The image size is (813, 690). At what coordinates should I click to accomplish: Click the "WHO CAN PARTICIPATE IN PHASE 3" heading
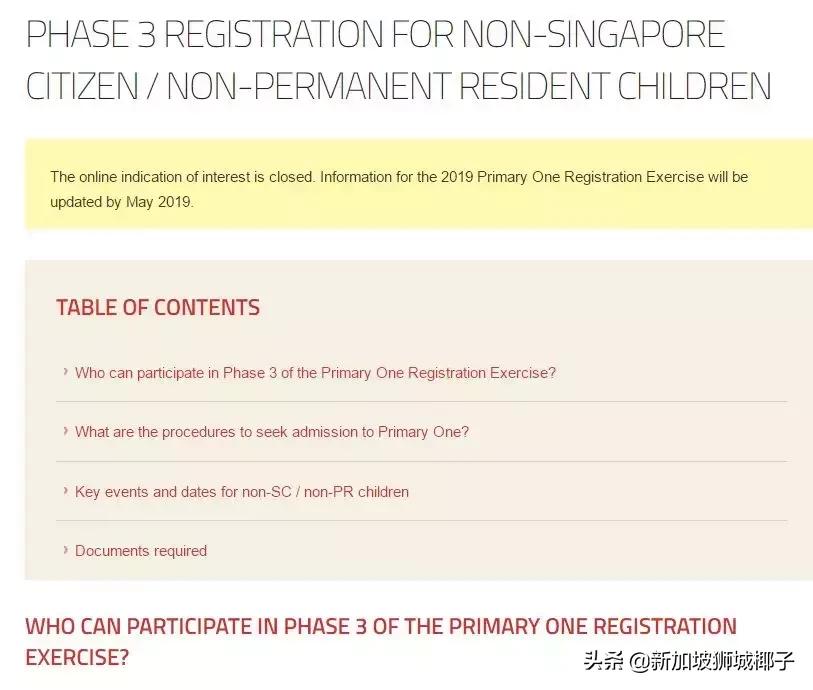coord(380,627)
